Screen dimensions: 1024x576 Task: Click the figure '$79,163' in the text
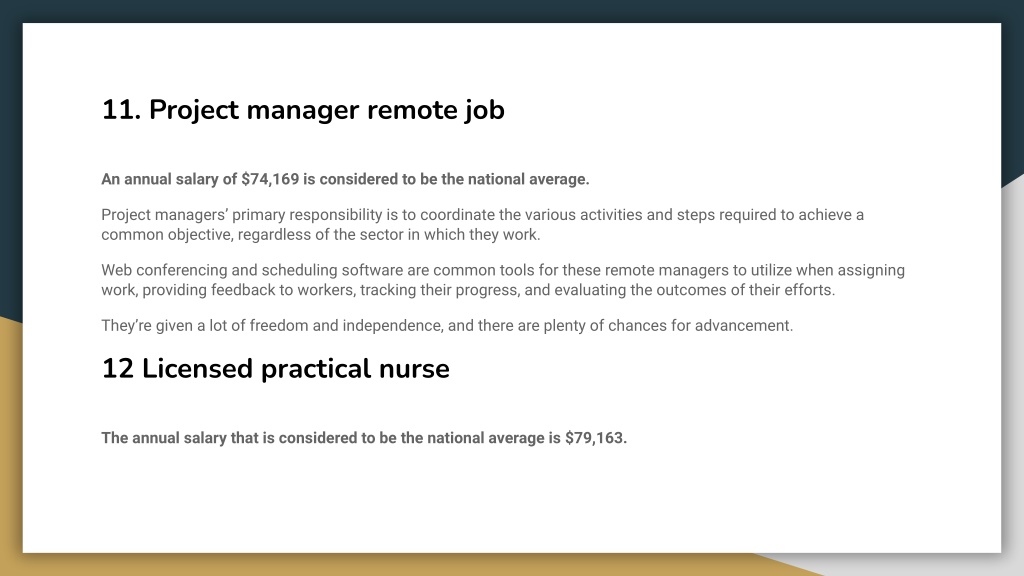pos(594,438)
